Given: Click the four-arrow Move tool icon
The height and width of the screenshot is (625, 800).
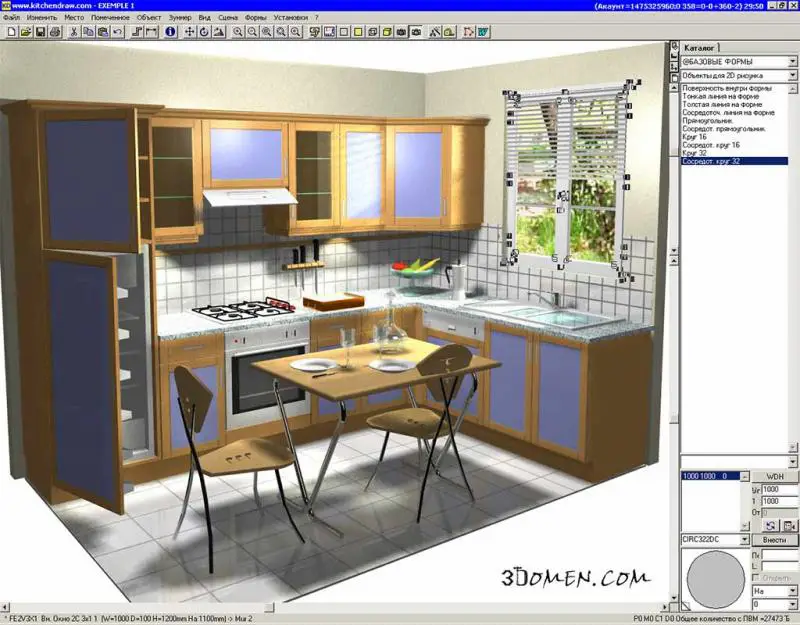Looking at the screenshot, I should pos(189,32).
